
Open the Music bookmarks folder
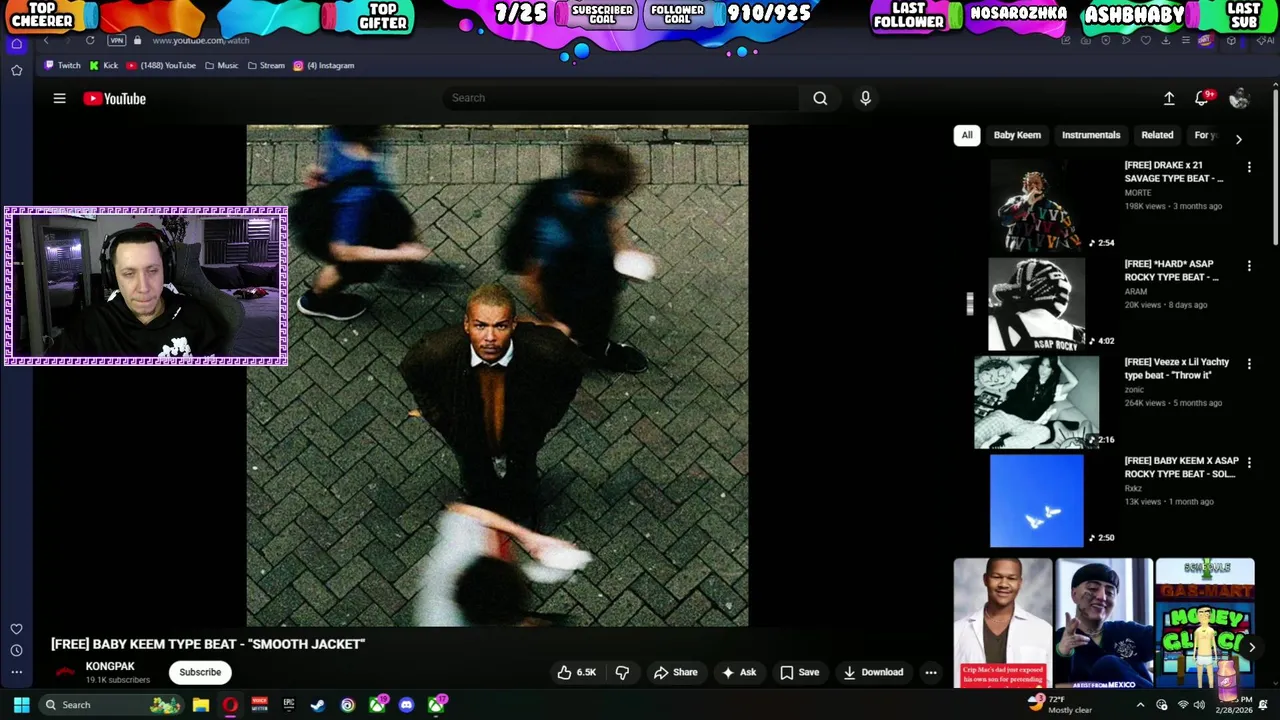[x=222, y=65]
